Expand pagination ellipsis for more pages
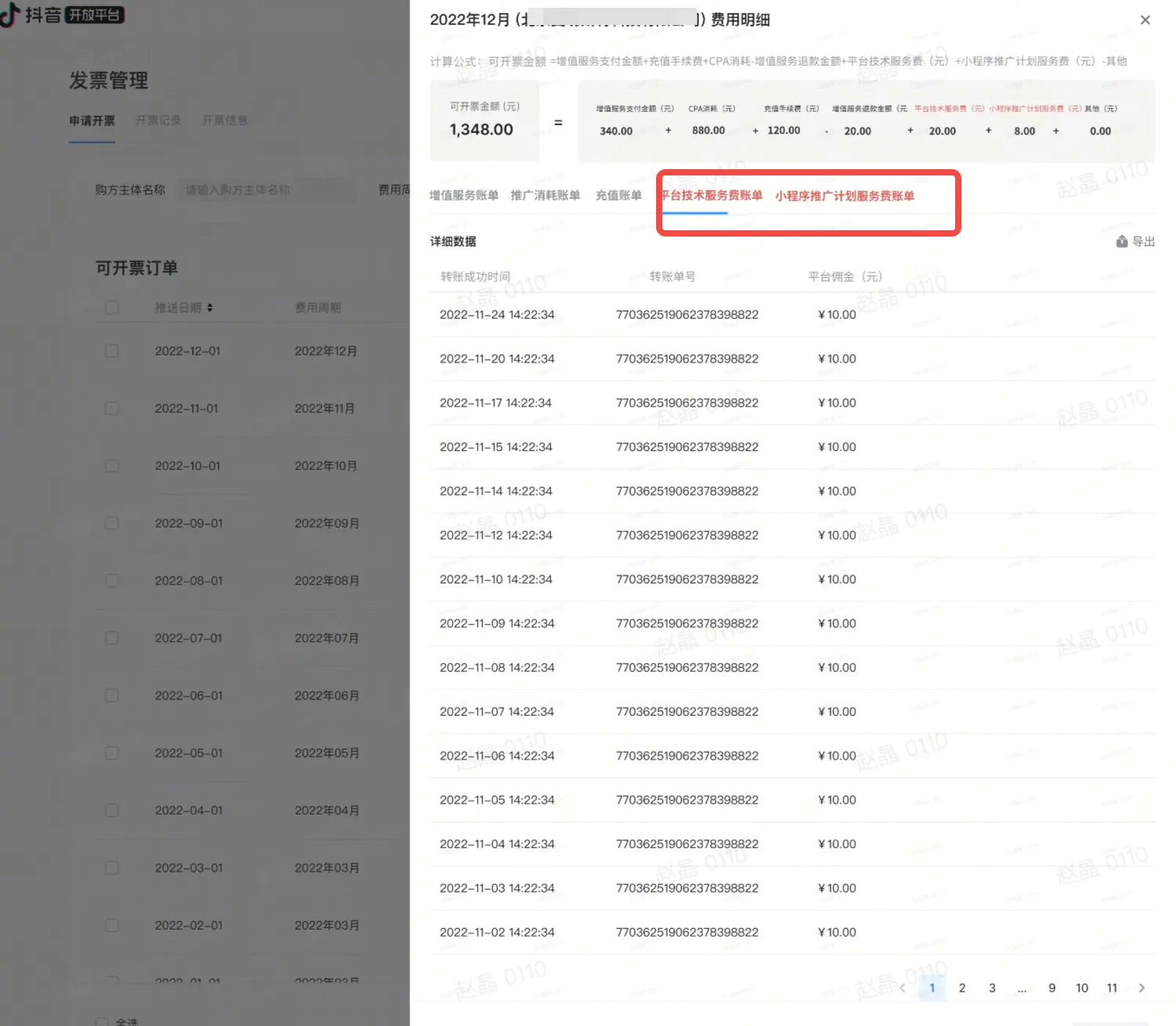 coord(1022,988)
